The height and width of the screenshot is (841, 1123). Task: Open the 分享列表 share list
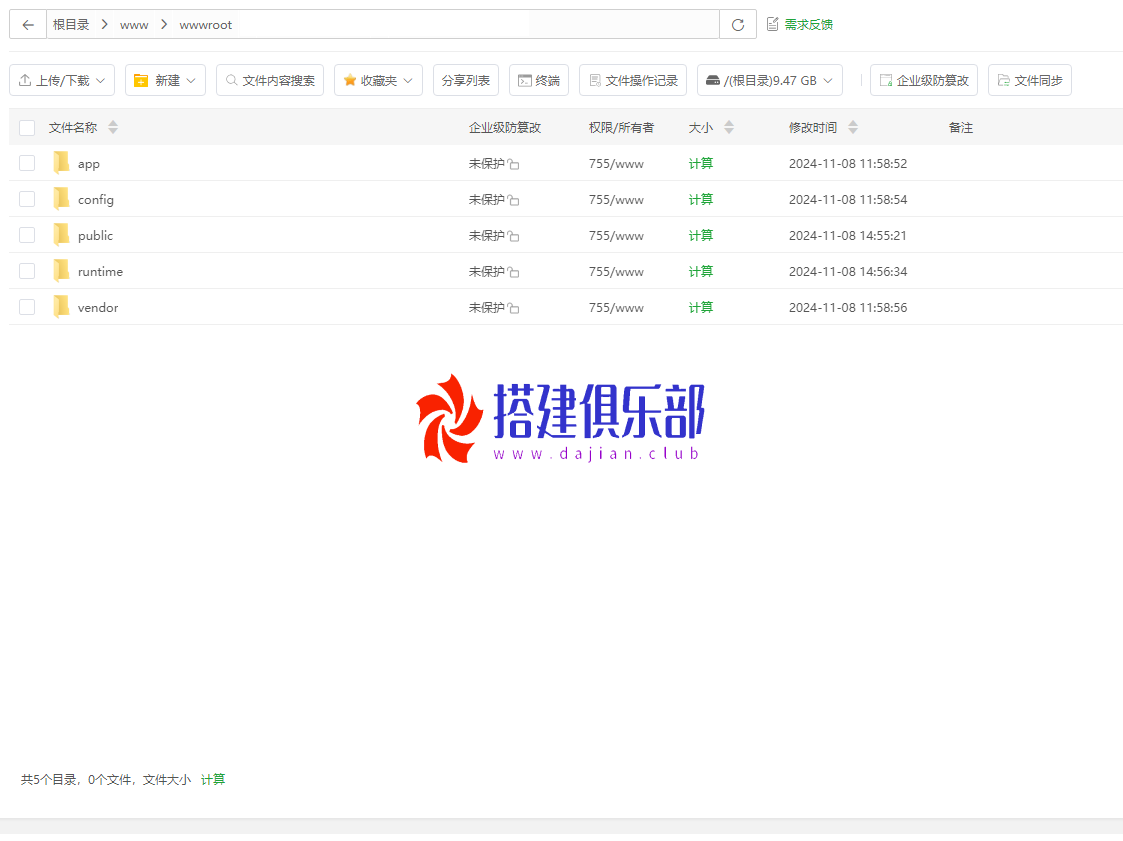point(466,80)
